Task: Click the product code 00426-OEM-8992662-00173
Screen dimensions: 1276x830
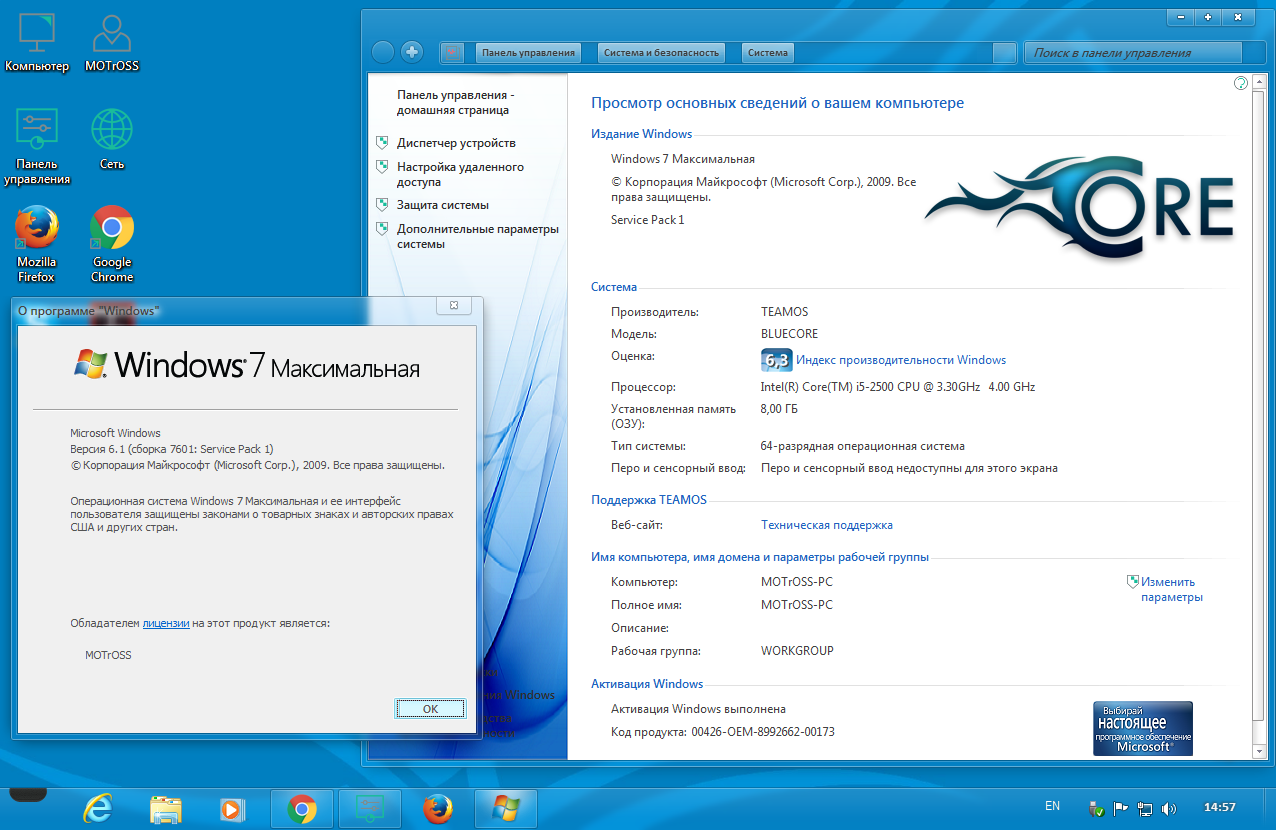Action: [x=763, y=732]
